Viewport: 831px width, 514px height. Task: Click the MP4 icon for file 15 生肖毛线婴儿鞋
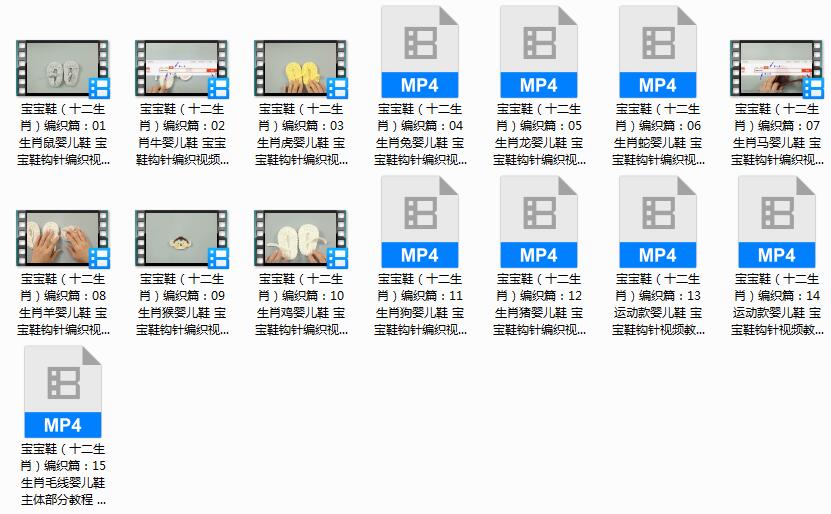click(x=63, y=392)
